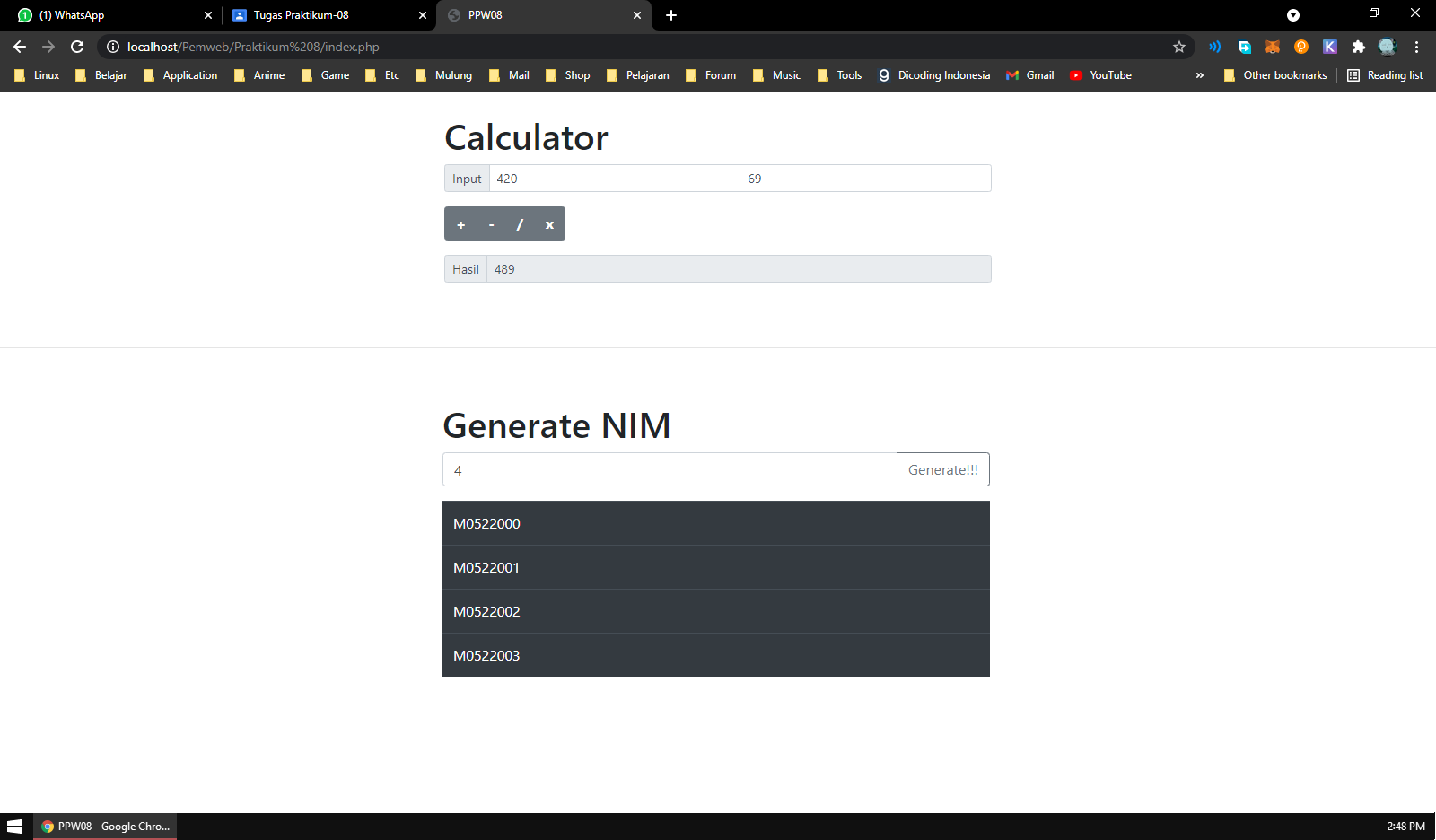Image resolution: width=1436 pixels, height=840 pixels.
Task: Open the Tools bookmarks folder
Action: 840,75
